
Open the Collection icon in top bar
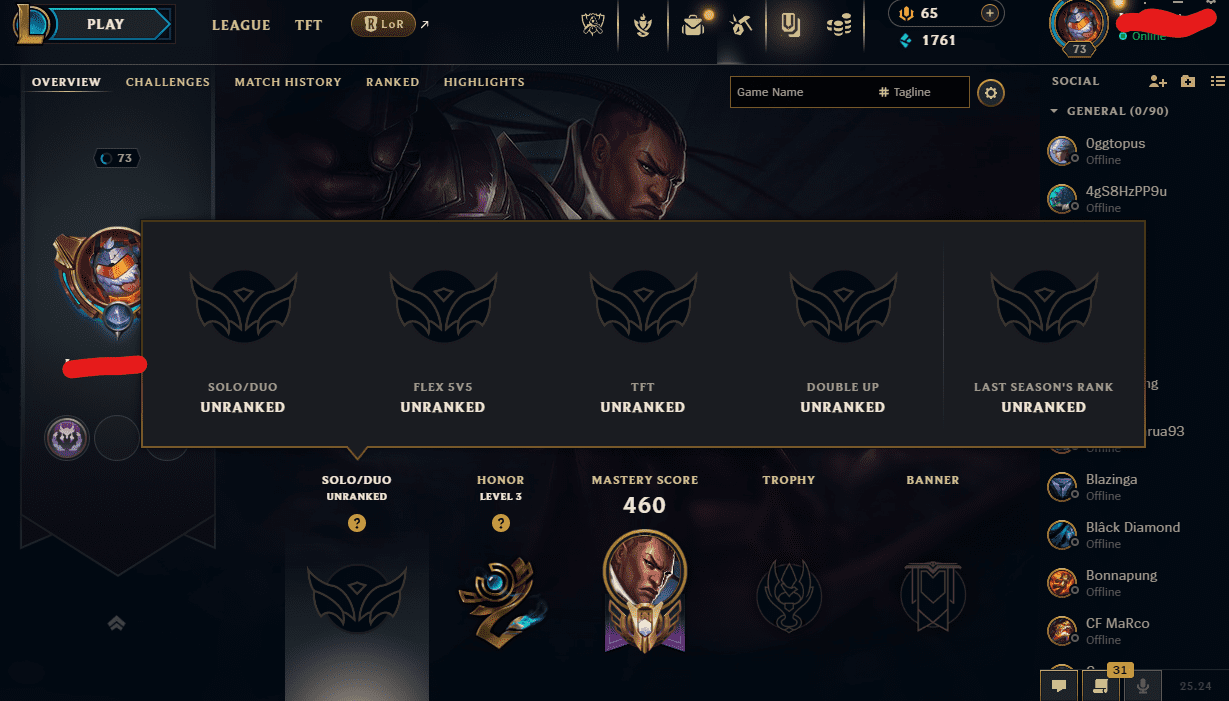(x=790, y=25)
